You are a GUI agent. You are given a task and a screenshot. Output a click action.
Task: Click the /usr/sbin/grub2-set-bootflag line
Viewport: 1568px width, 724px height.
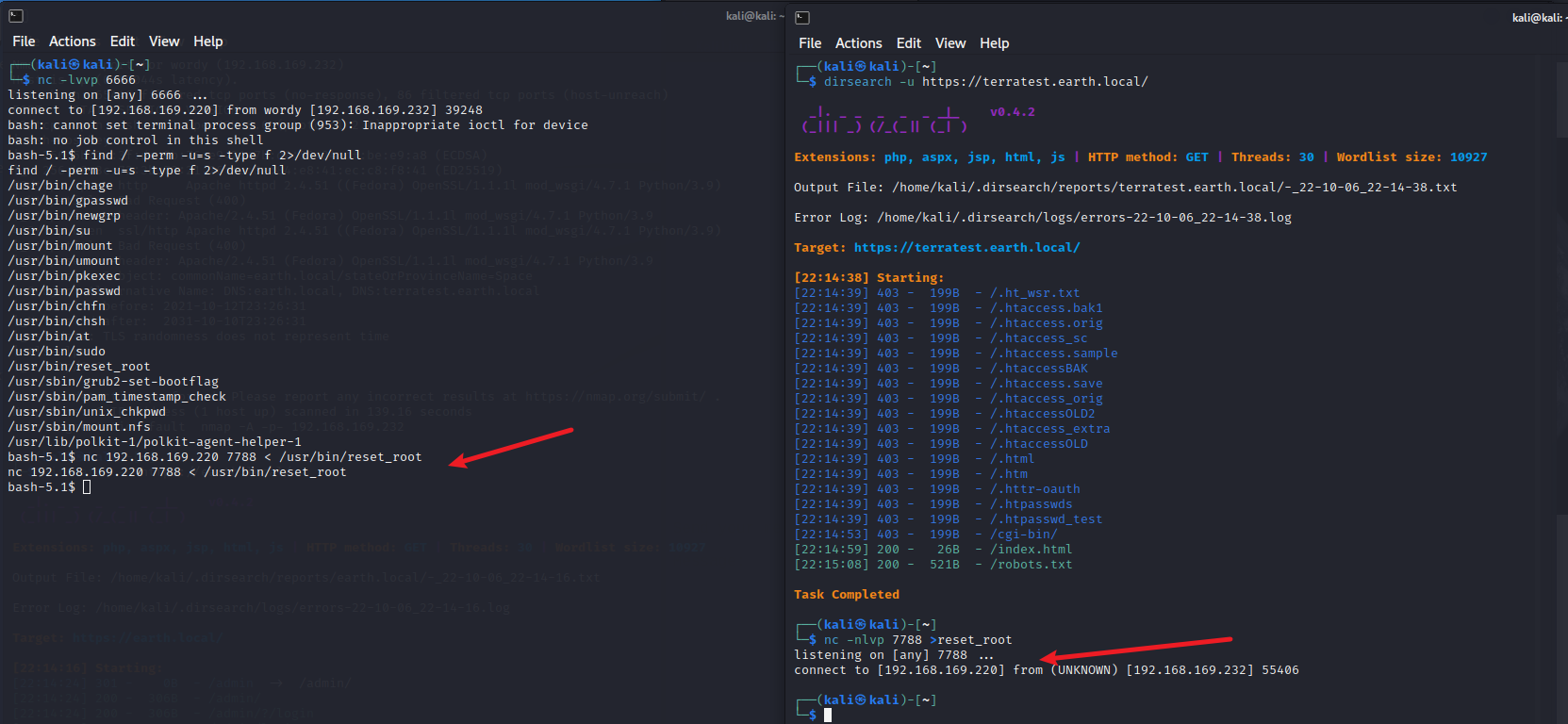click(x=113, y=382)
